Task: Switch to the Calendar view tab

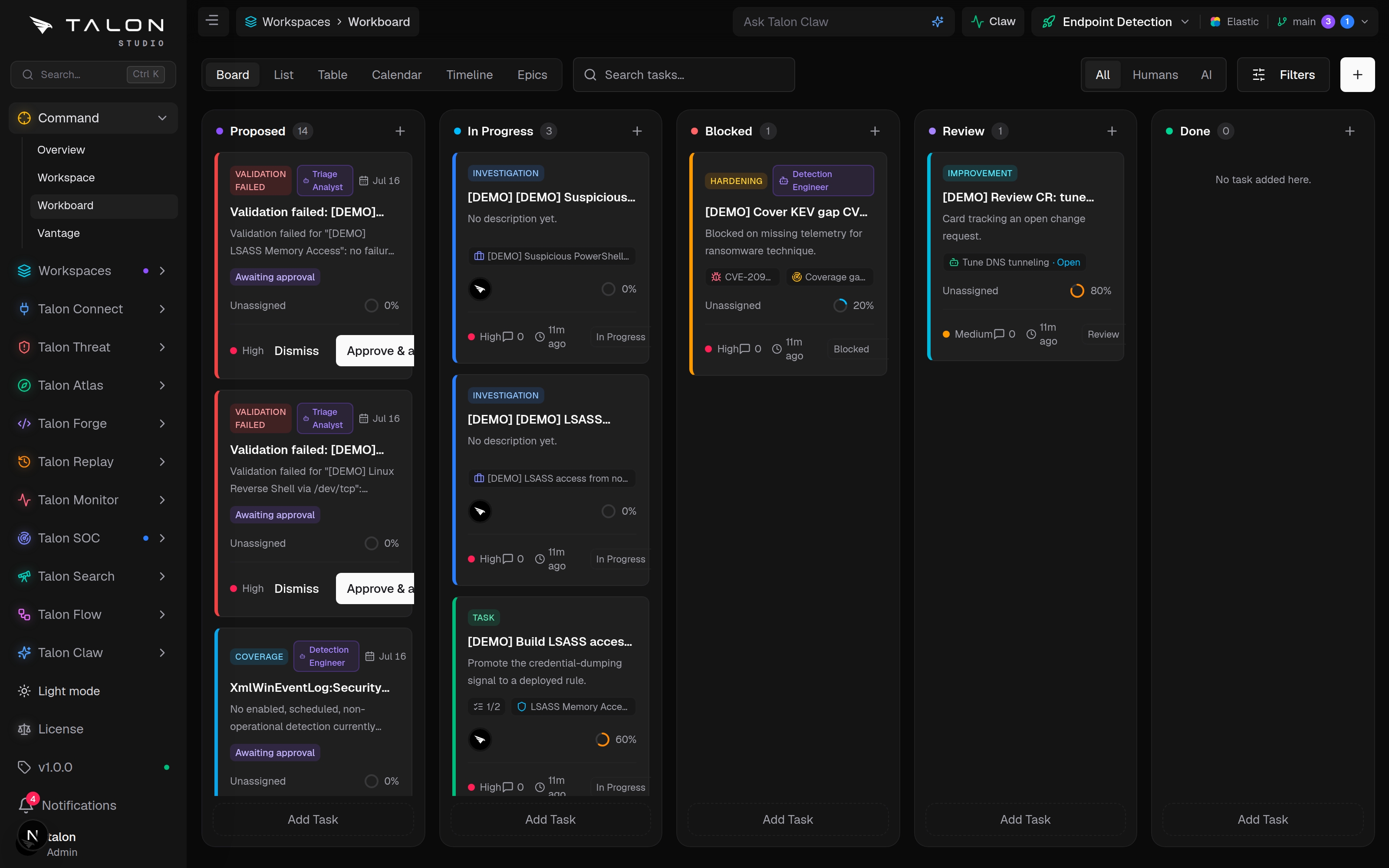Action: pos(397,75)
